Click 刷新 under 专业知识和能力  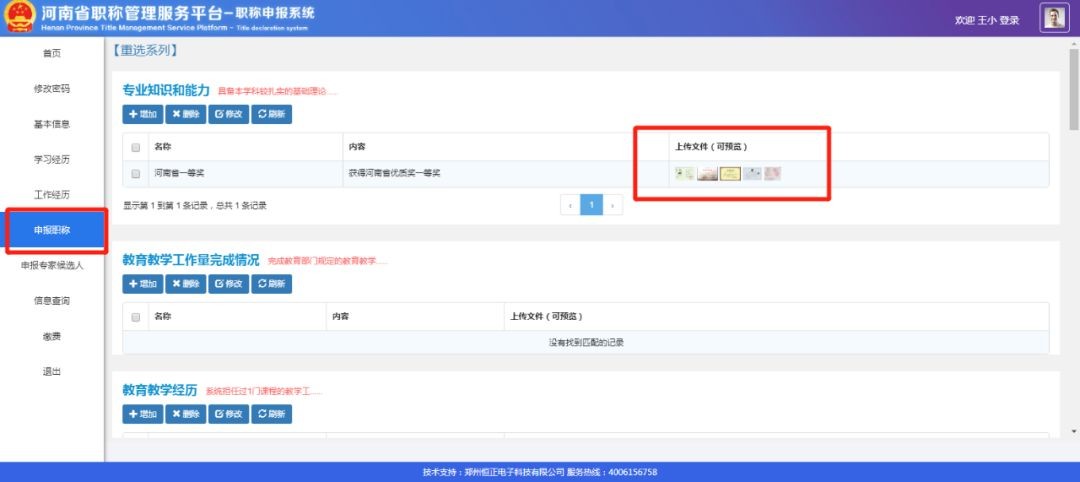coord(271,114)
